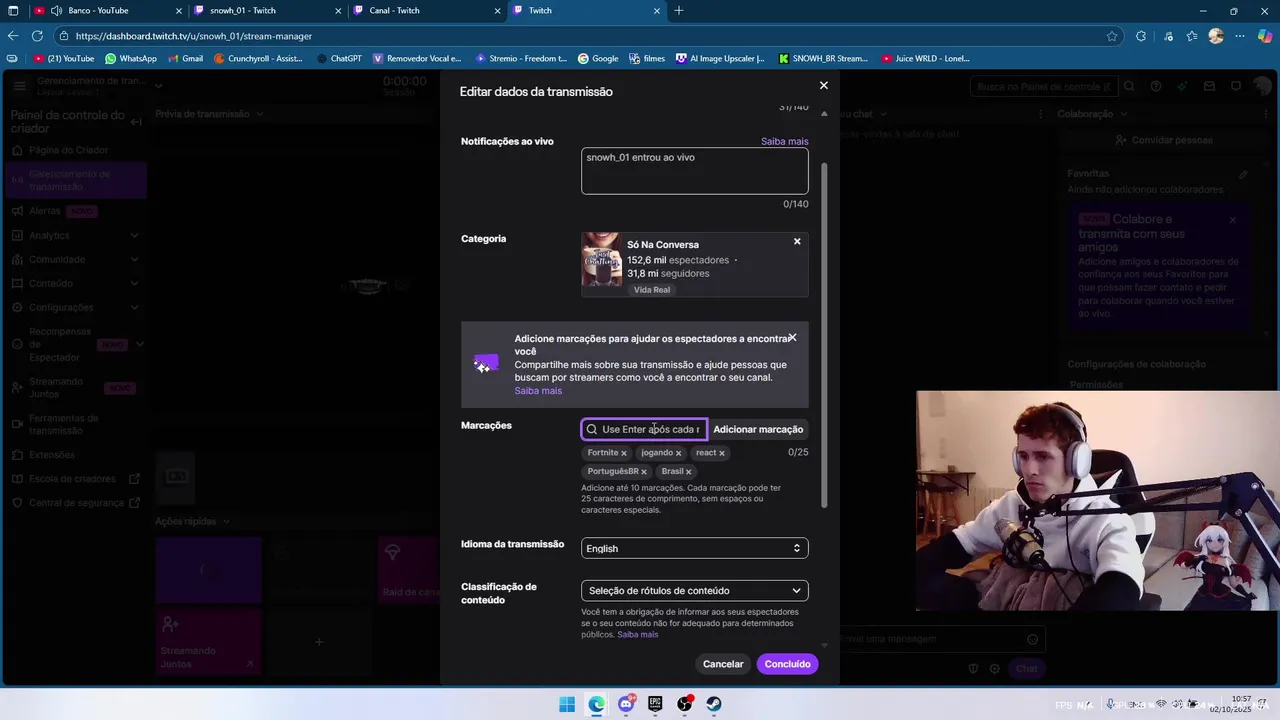Open Saiba mais link under content classification
The image size is (1280, 720).
638,634
